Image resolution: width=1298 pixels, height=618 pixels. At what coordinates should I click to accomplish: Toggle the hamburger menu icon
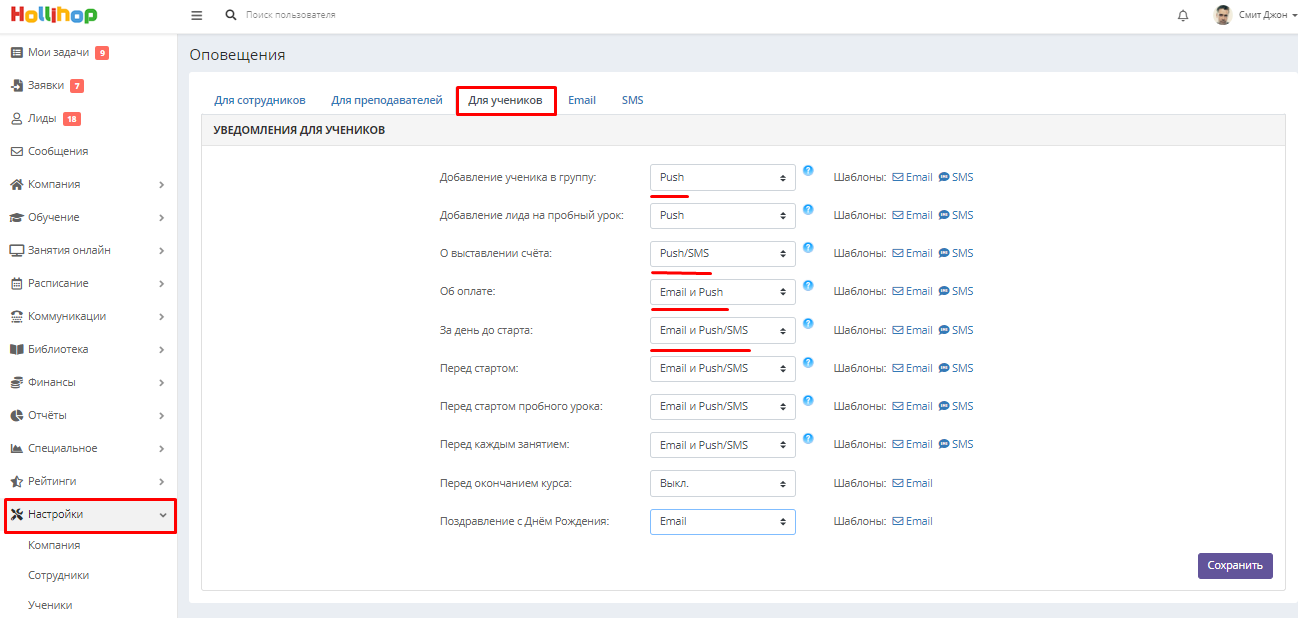tap(196, 15)
